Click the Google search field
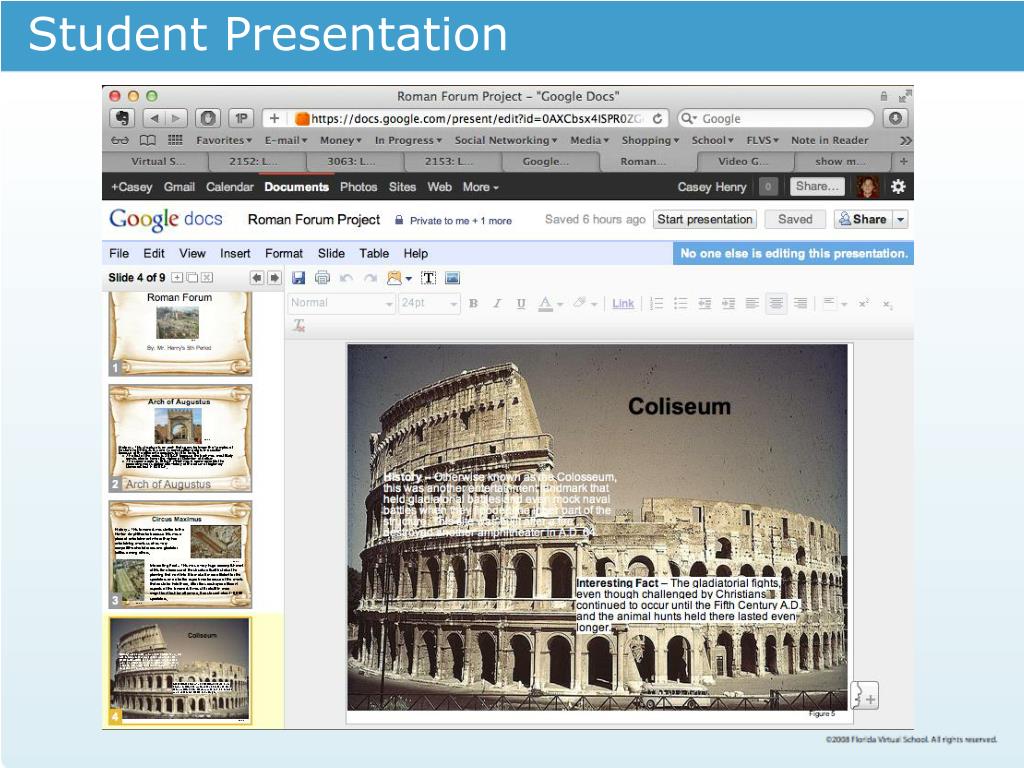Viewport: 1024px width, 768px height. pyautogui.click(x=776, y=118)
